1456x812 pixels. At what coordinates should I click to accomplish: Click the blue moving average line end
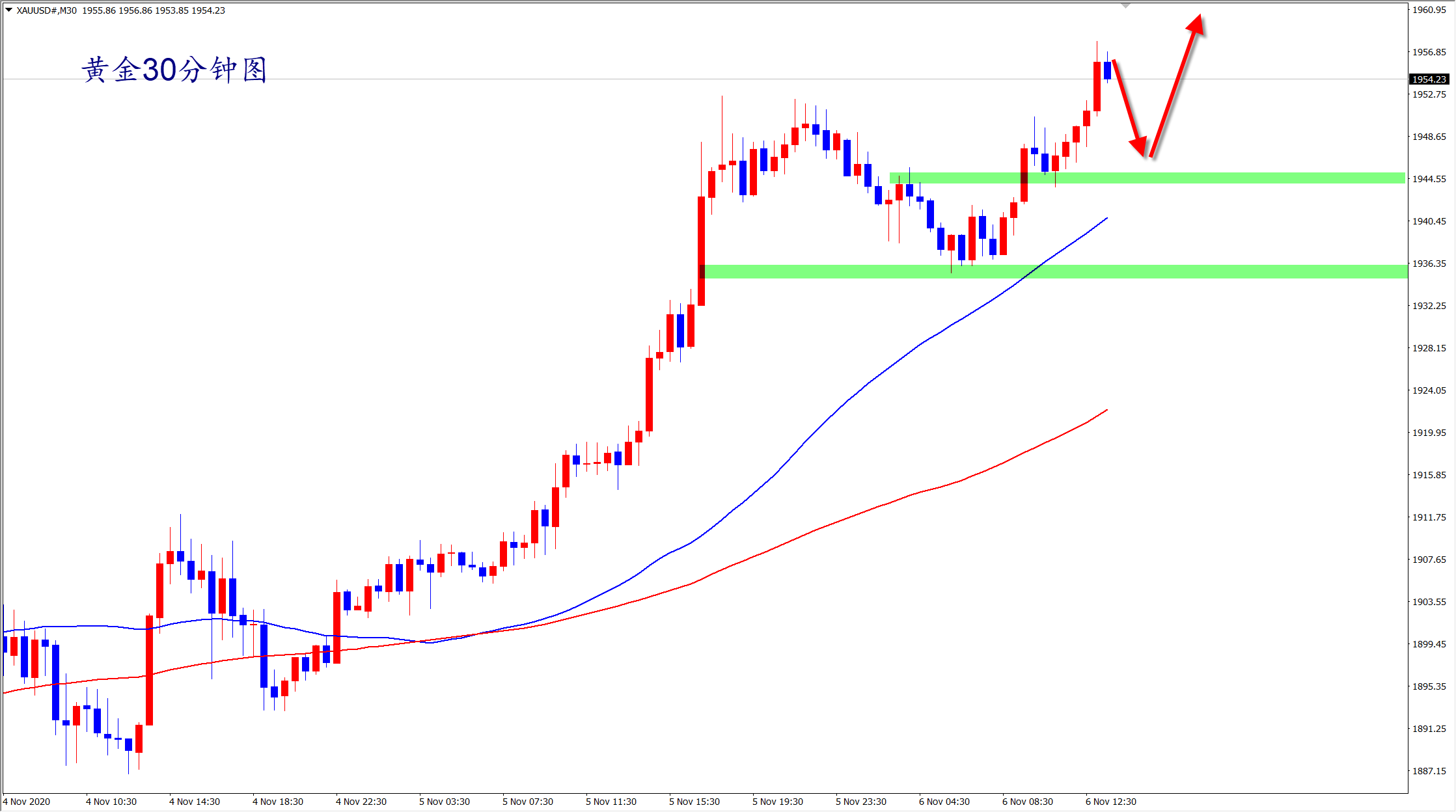tap(1105, 219)
